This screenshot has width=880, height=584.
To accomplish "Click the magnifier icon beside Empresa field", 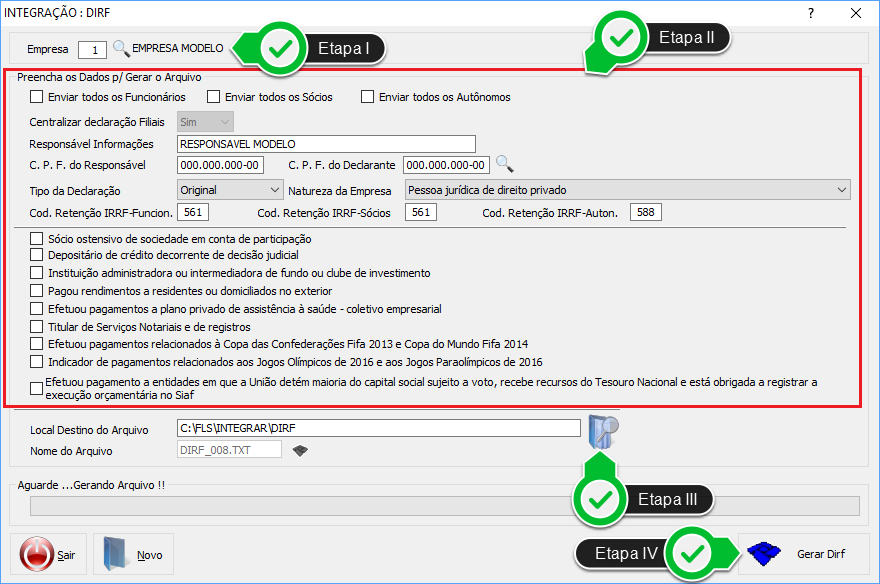I will 121,48.
